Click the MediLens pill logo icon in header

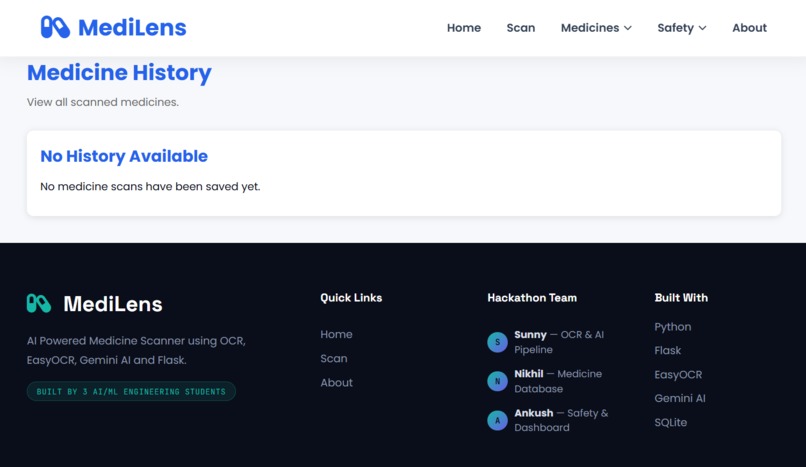click(55, 27)
